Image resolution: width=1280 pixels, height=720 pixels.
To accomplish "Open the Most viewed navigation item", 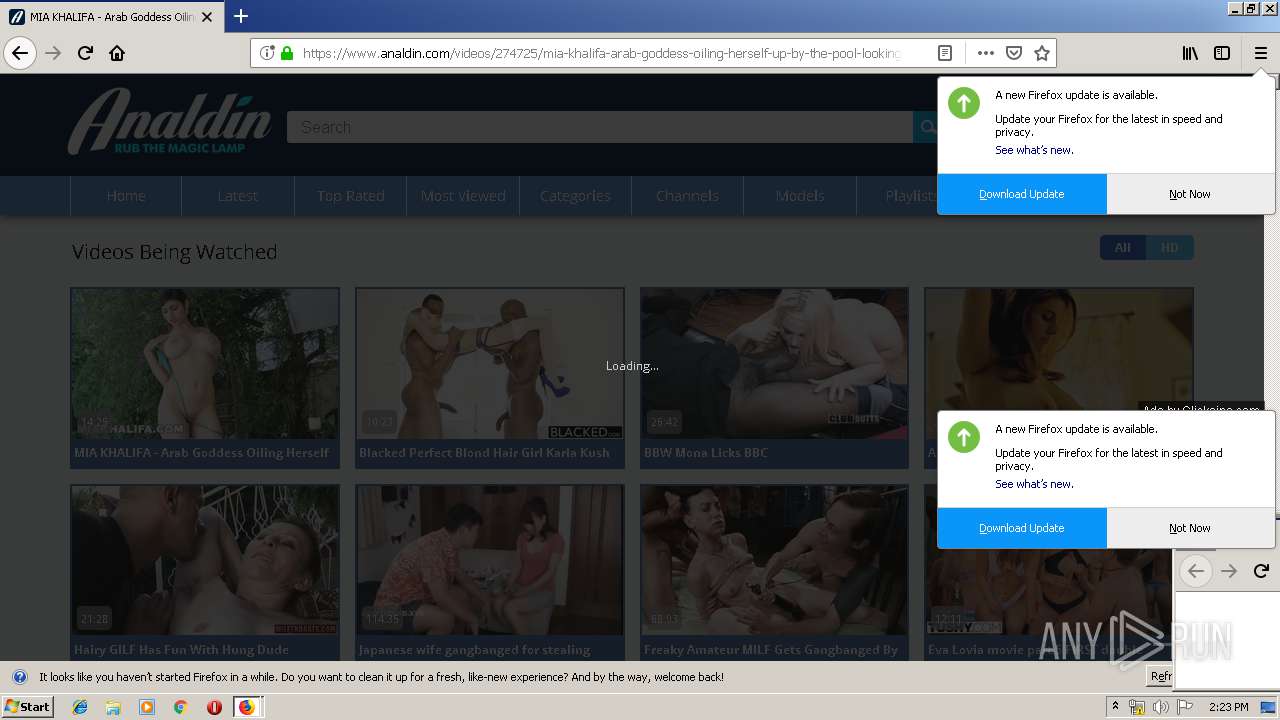I will (x=463, y=196).
